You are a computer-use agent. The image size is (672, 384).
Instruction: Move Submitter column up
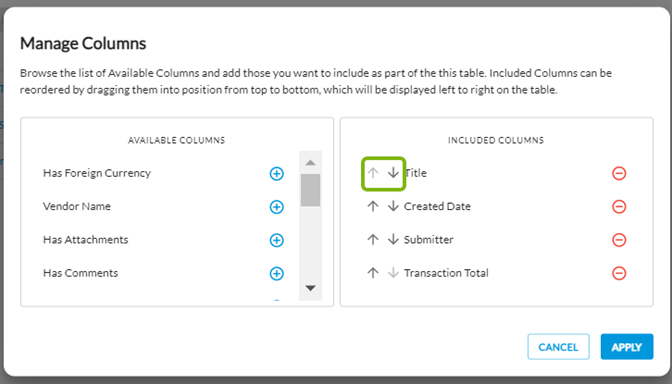373,240
